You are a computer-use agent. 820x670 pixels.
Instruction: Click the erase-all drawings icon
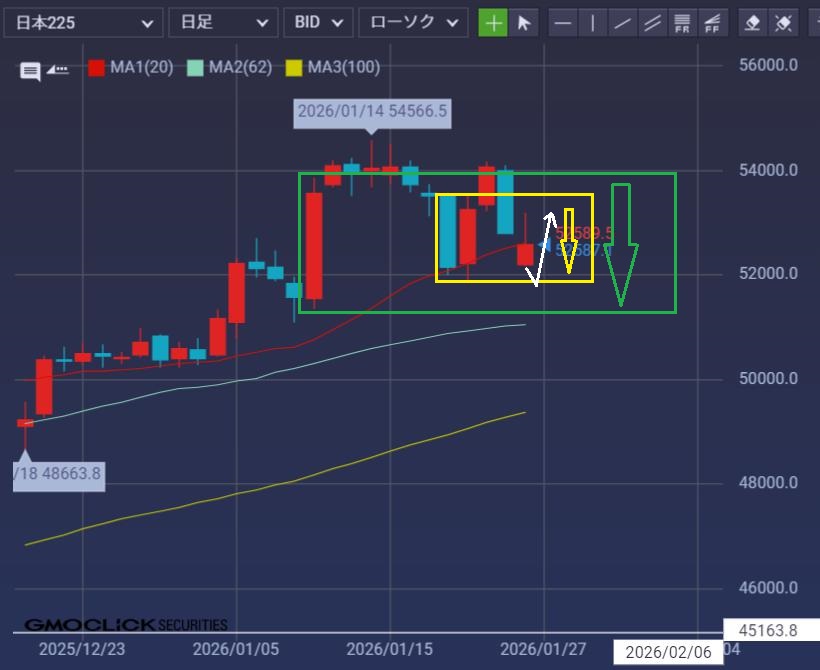click(784, 22)
